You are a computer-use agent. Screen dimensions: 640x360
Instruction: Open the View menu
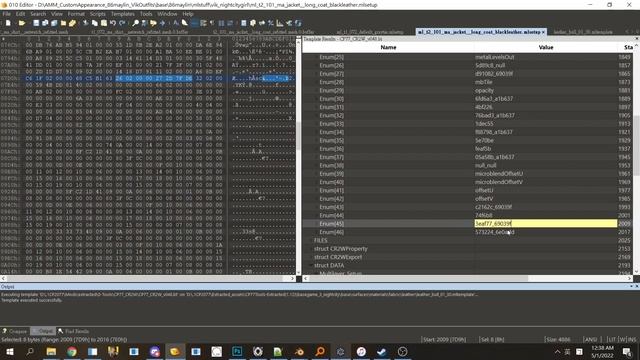click(57, 14)
